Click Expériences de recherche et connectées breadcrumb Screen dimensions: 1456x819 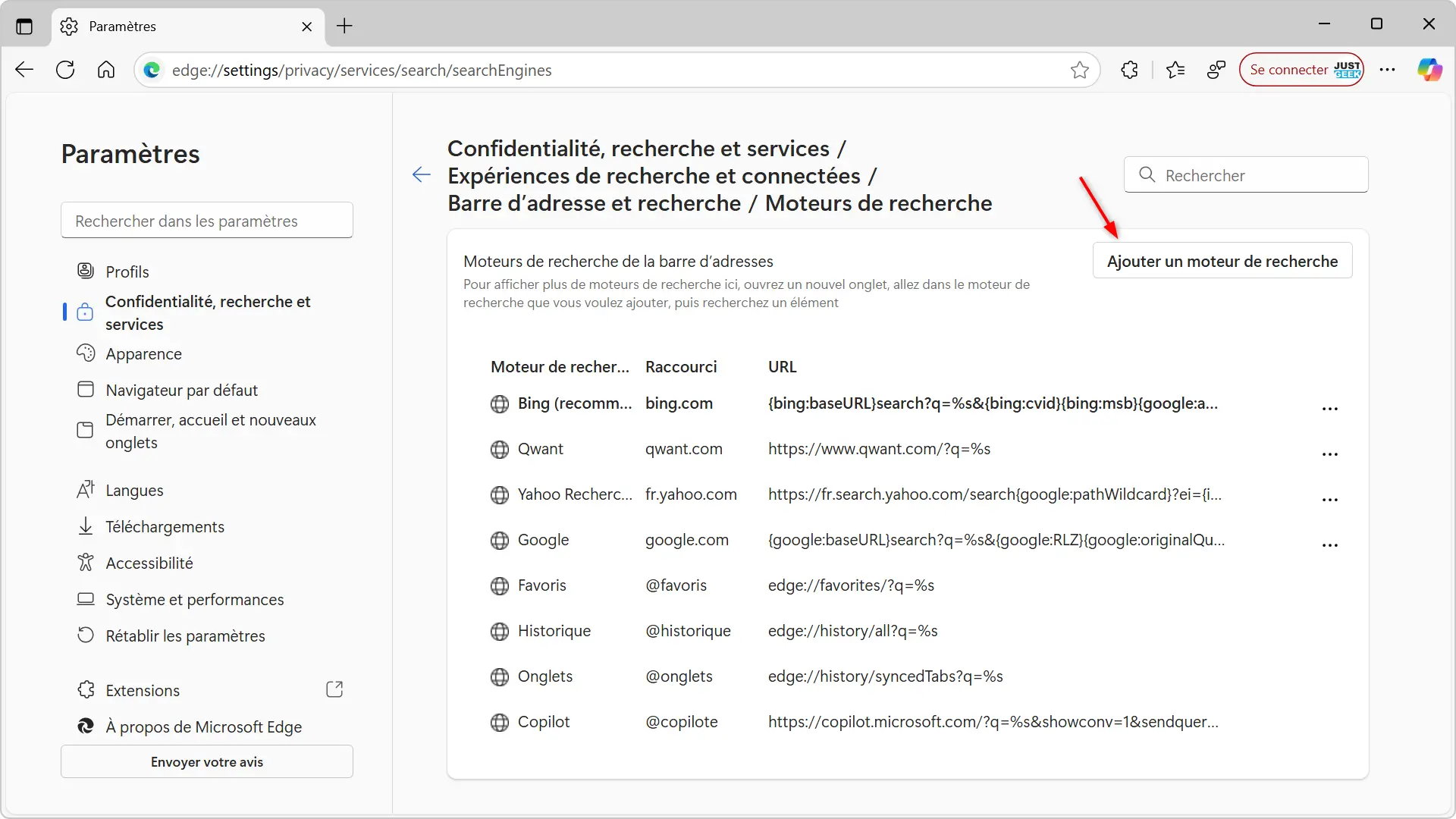pos(654,176)
